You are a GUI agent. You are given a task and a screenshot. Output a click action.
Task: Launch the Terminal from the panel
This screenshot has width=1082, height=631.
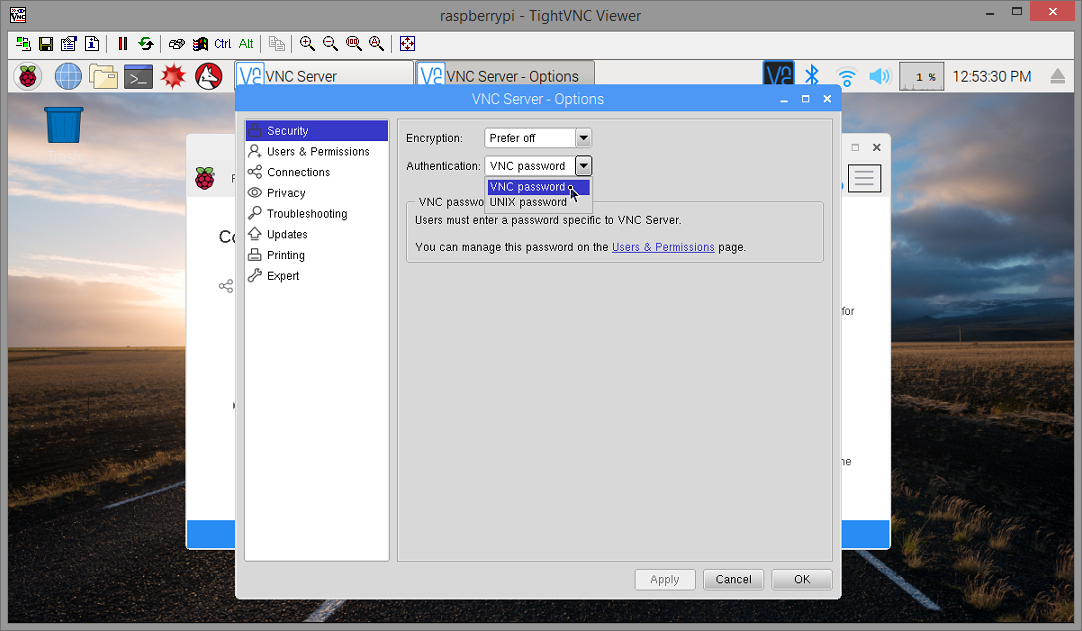point(138,77)
